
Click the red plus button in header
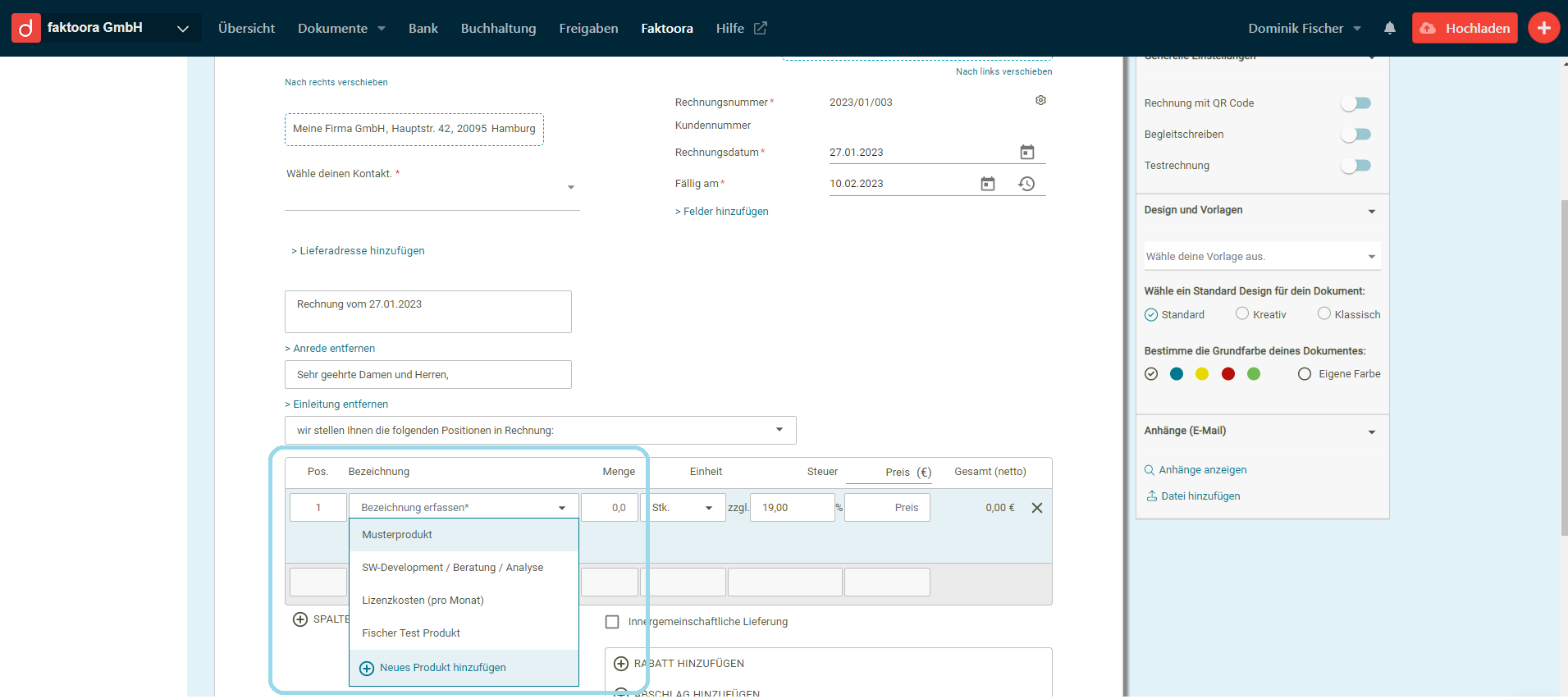coord(1543,28)
